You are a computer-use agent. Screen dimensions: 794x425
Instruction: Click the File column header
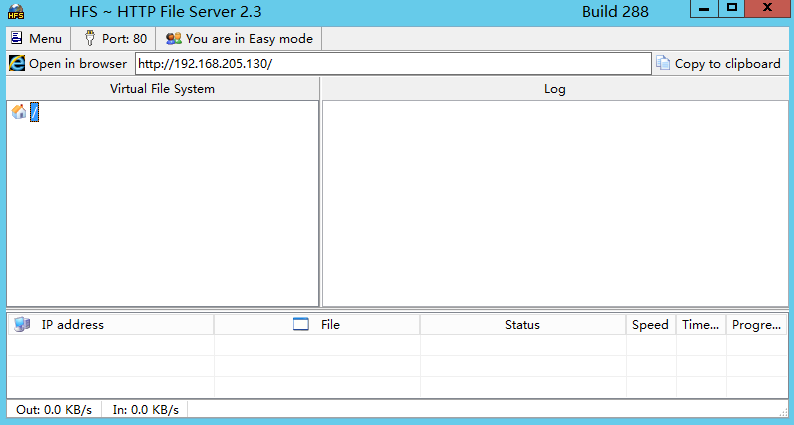[x=317, y=325]
